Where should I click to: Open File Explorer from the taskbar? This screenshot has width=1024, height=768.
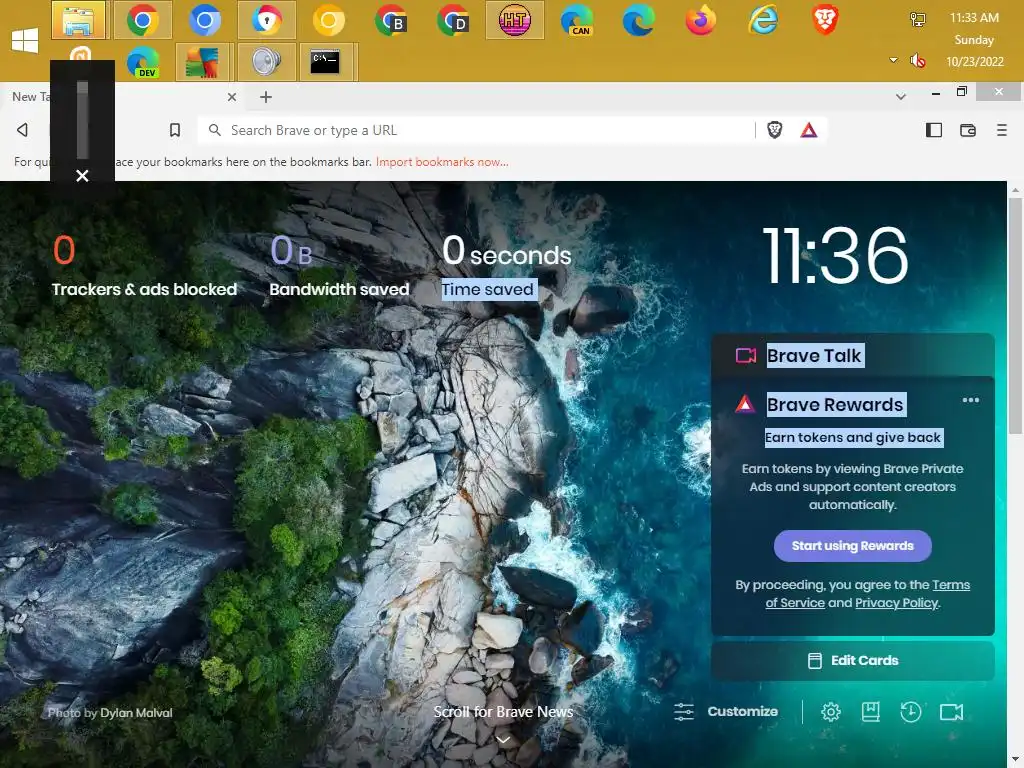tap(78, 20)
